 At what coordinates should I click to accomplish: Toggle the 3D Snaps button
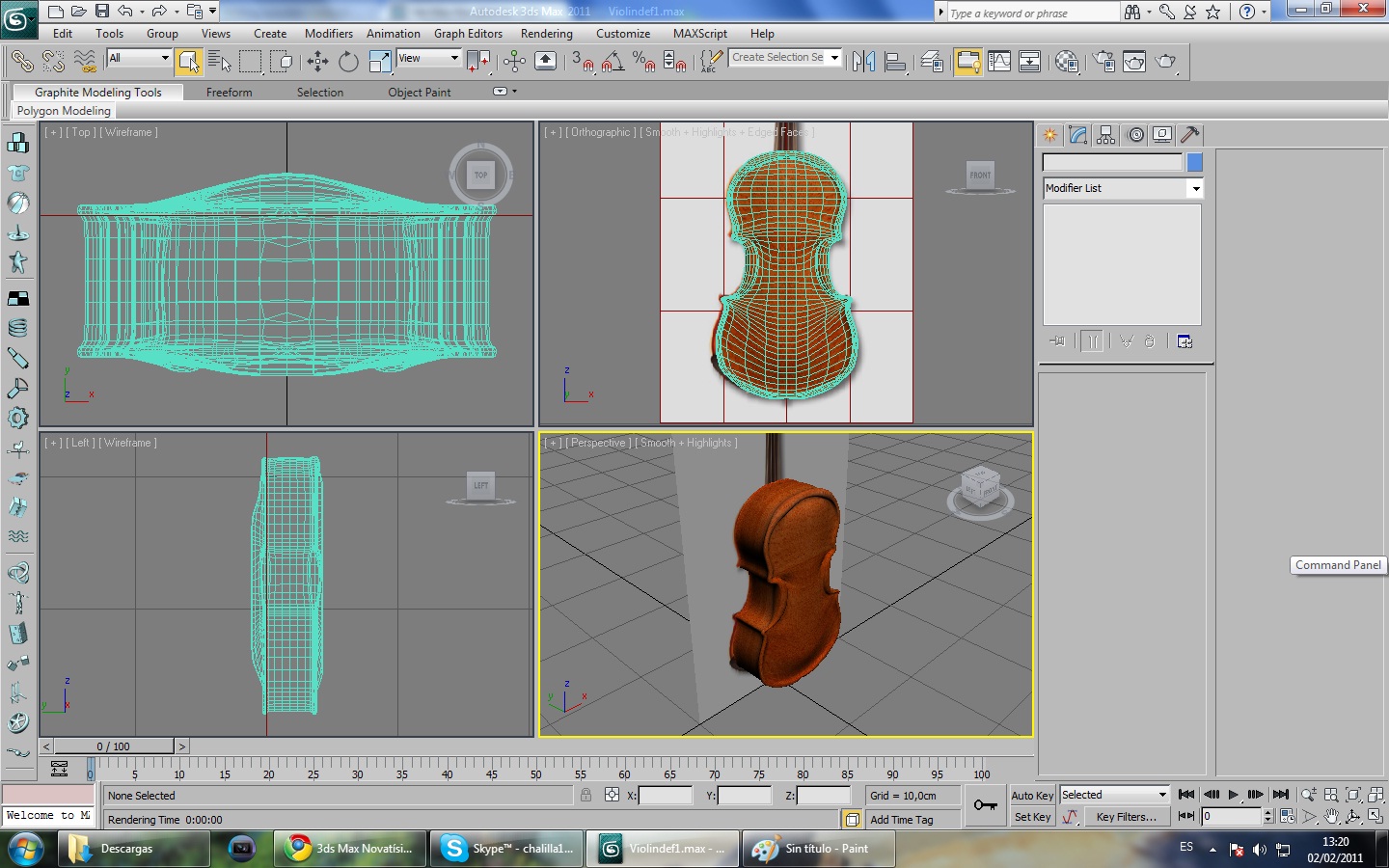click(x=582, y=62)
